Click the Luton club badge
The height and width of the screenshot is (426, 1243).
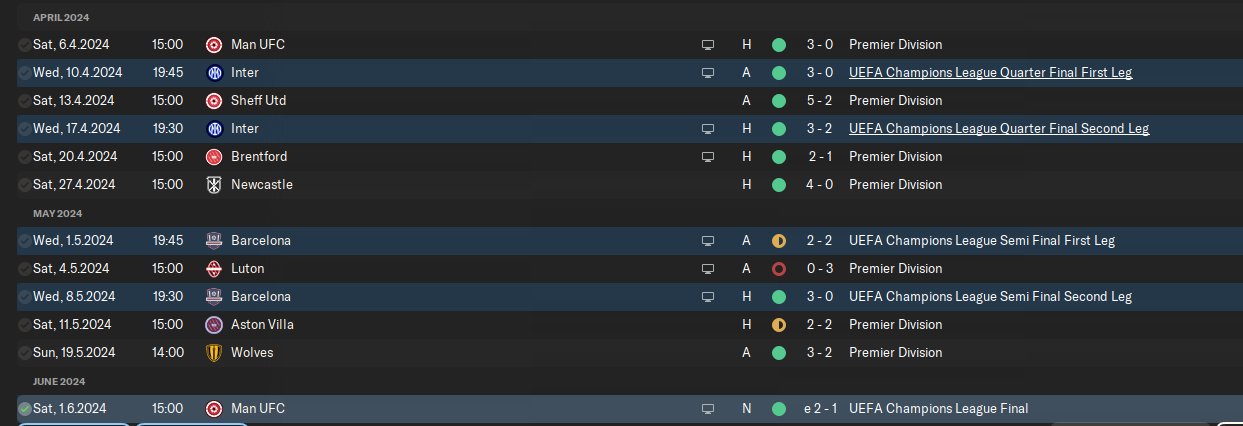pyautogui.click(x=213, y=269)
